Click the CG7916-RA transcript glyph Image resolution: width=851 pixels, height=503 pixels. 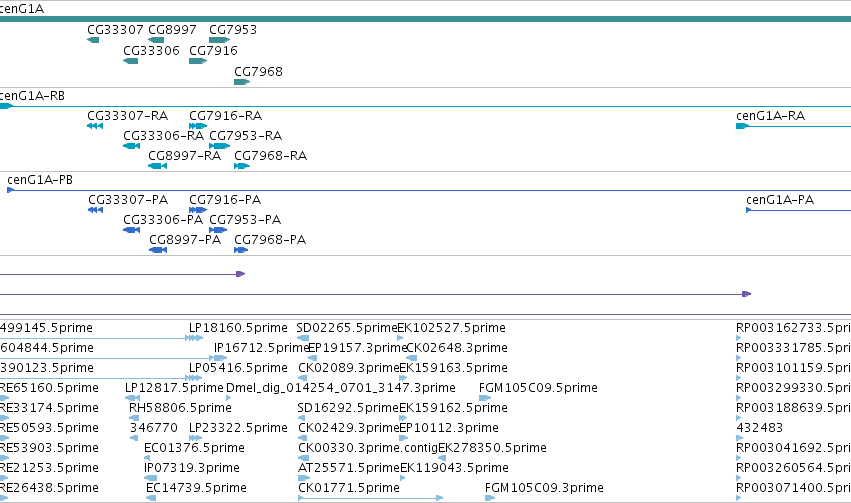(198, 126)
